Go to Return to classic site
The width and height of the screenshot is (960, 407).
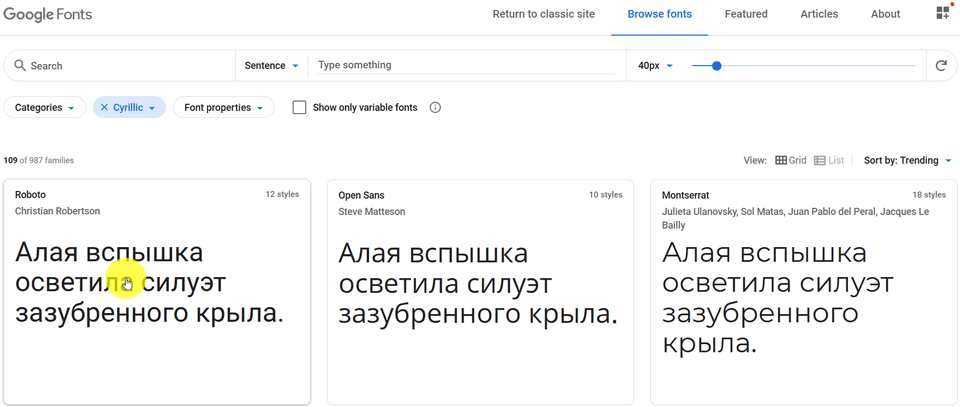(544, 14)
